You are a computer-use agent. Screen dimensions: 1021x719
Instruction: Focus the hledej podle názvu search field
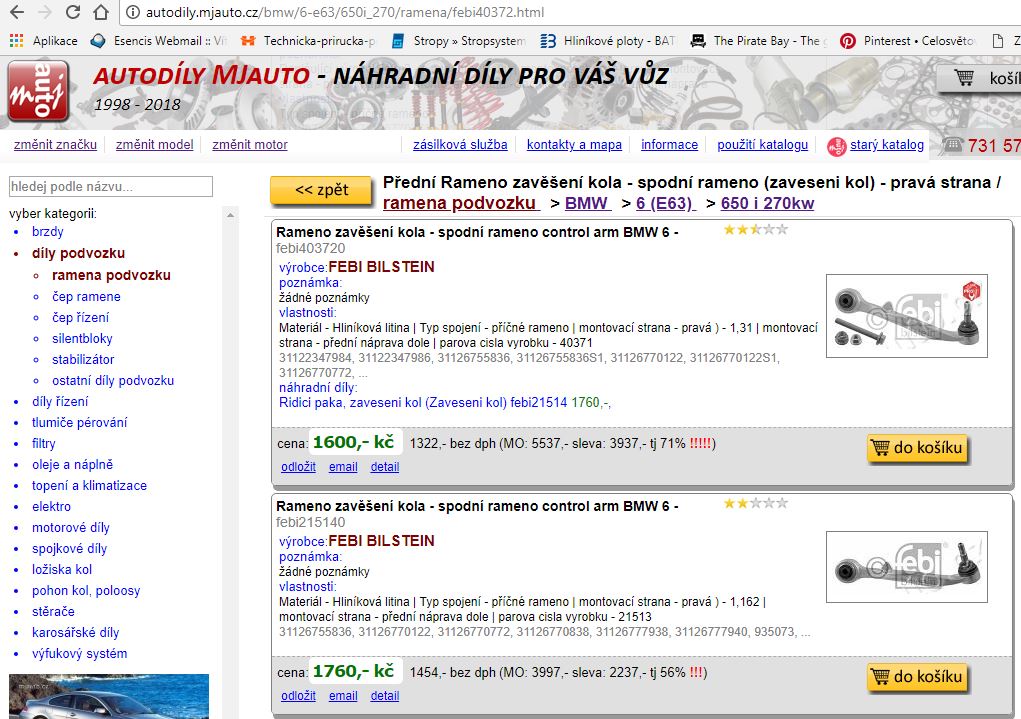(x=111, y=186)
